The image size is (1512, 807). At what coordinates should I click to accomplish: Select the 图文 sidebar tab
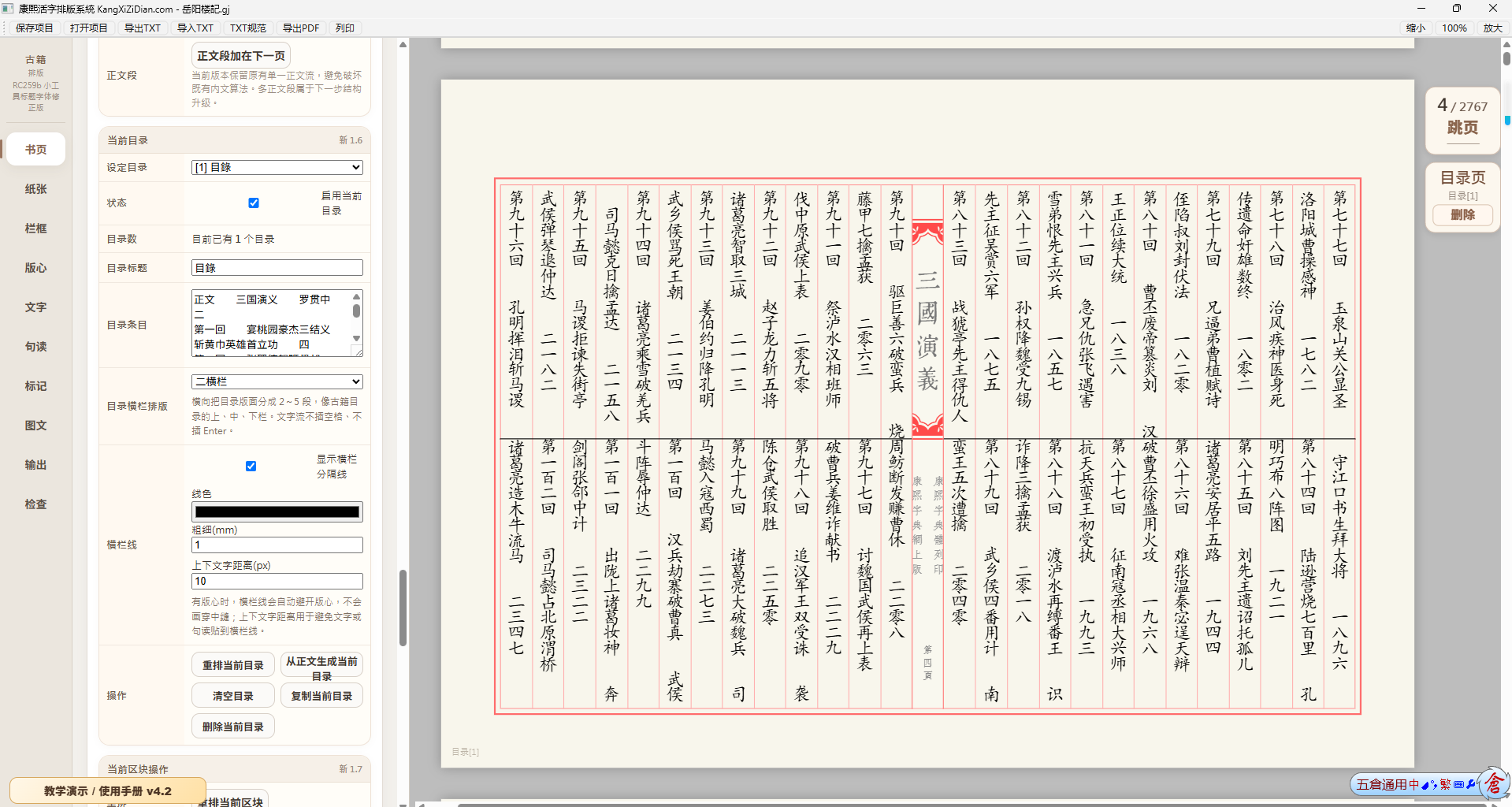coord(35,426)
